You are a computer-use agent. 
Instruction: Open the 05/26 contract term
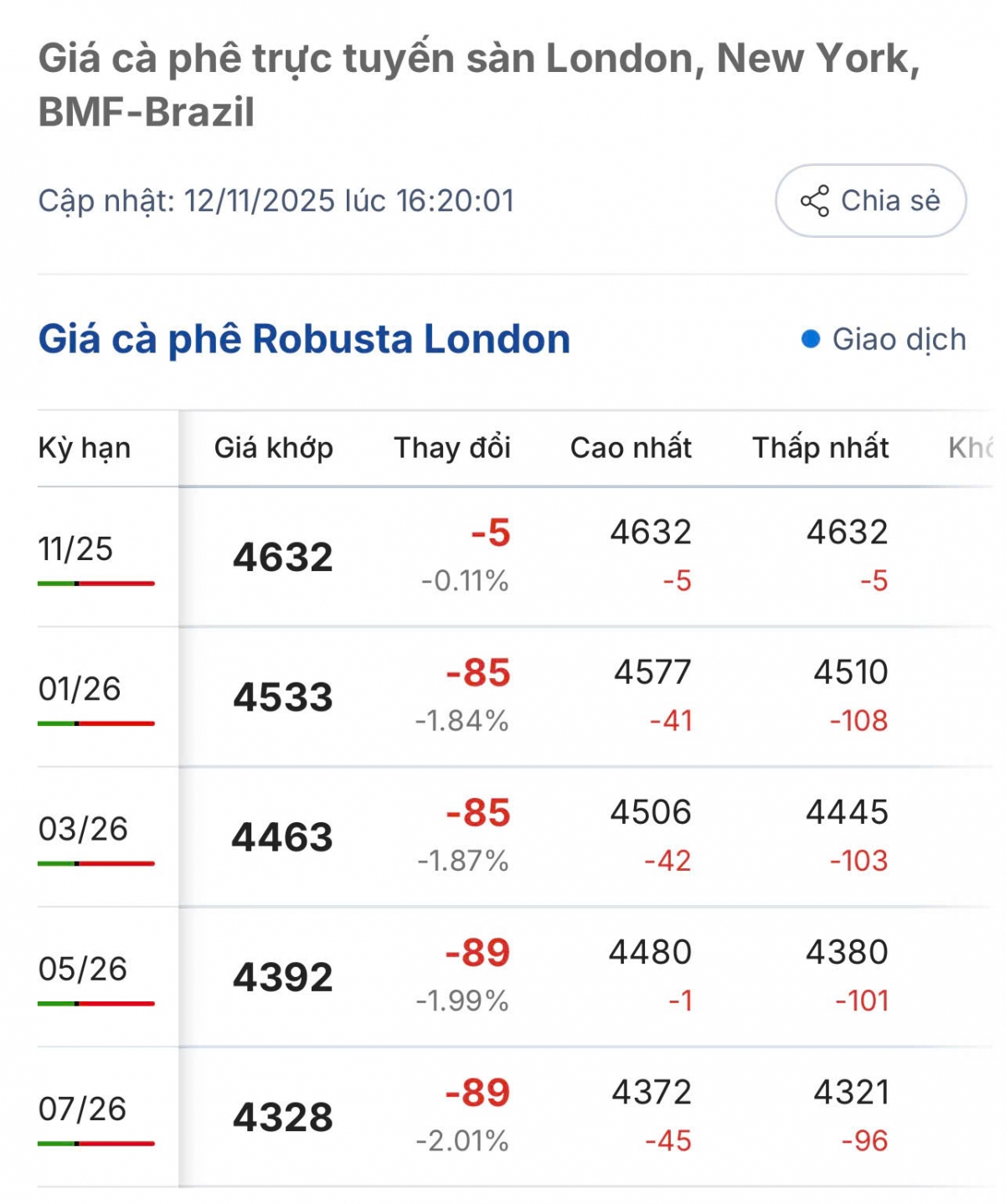coord(83,969)
